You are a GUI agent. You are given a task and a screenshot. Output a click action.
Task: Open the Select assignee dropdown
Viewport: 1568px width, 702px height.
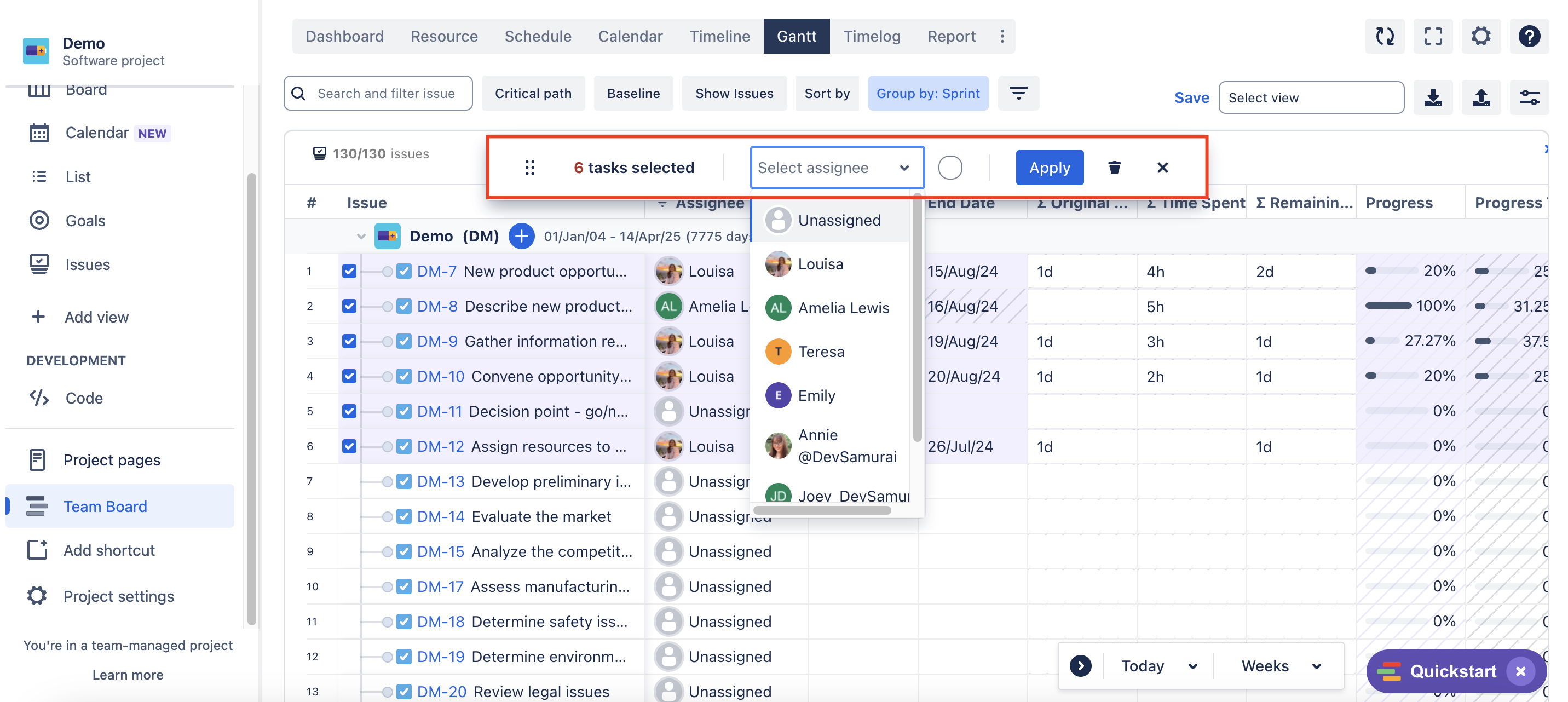coord(837,168)
